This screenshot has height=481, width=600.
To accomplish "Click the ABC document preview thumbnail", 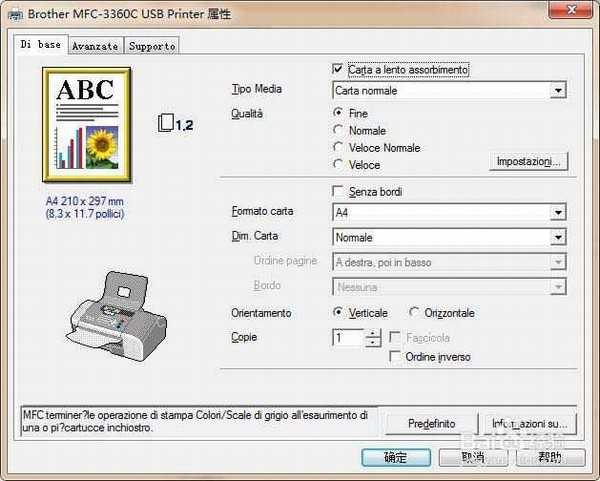I will pyautogui.click(x=86, y=122).
